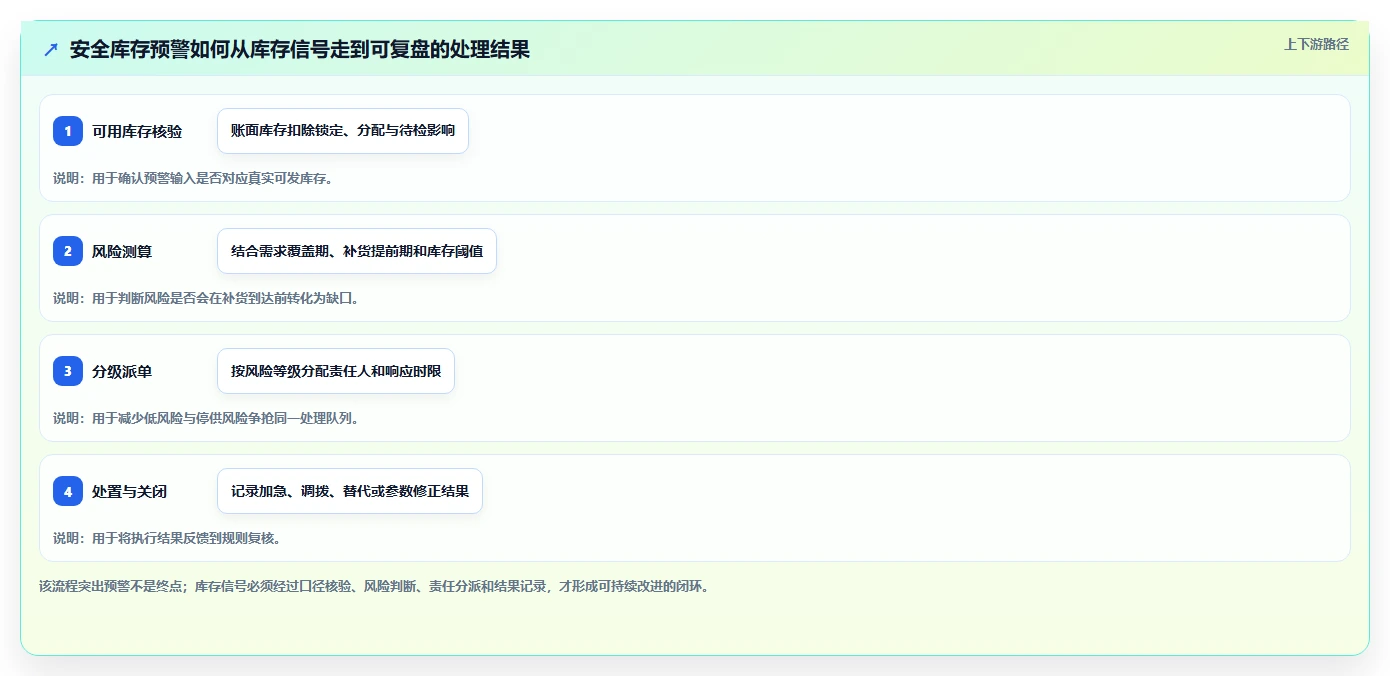Click the title 安全库存预警如何从库存信号走到可复盘的处理结果
The width and height of the screenshot is (1390, 676).
[x=300, y=49]
